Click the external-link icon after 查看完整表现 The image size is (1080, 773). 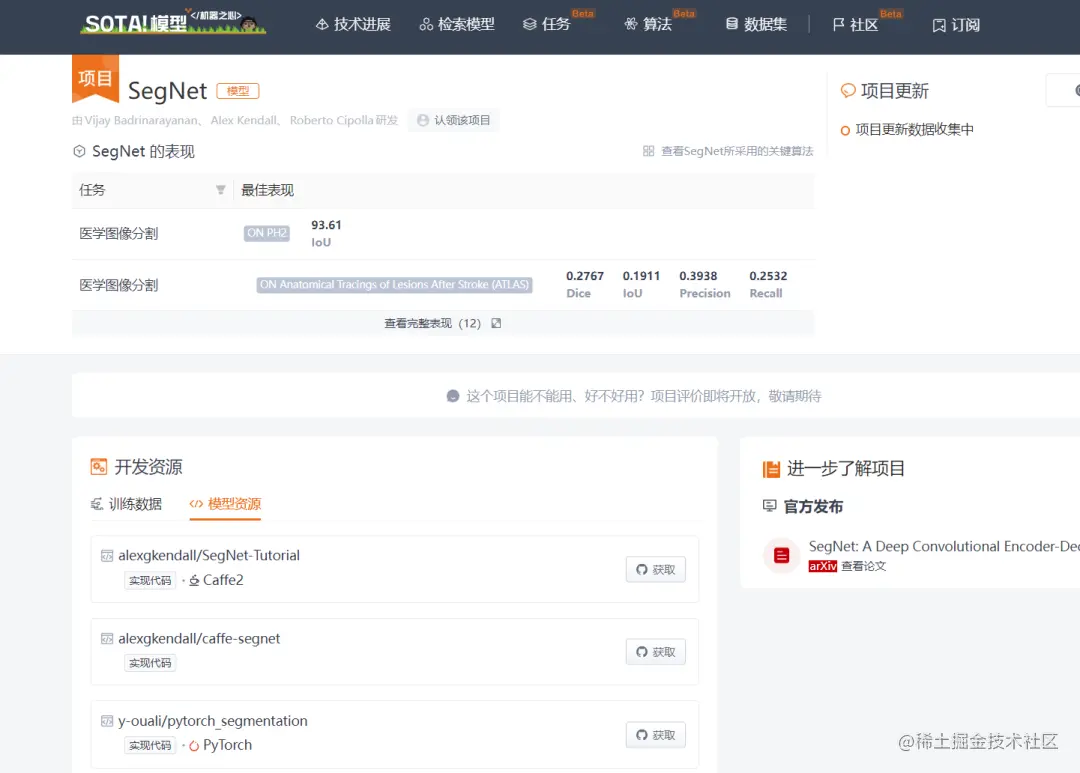pyautogui.click(x=494, y=323)
